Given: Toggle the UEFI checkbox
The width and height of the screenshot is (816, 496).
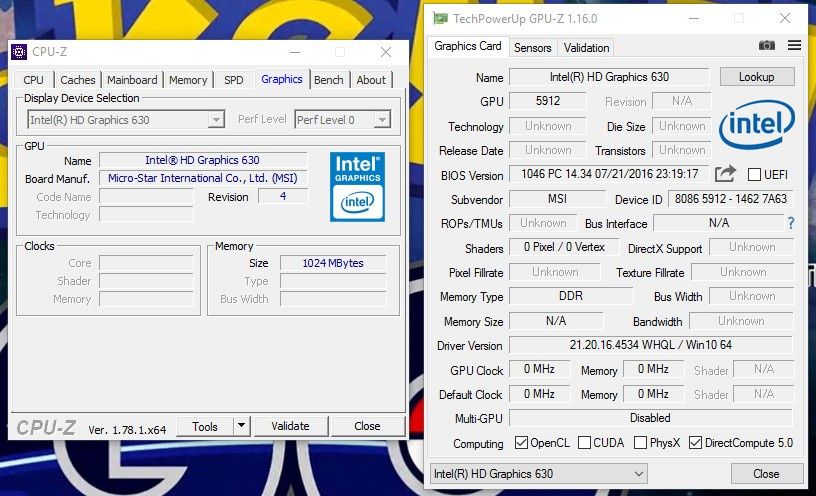Looking at the screenshot, I should 754,174.
